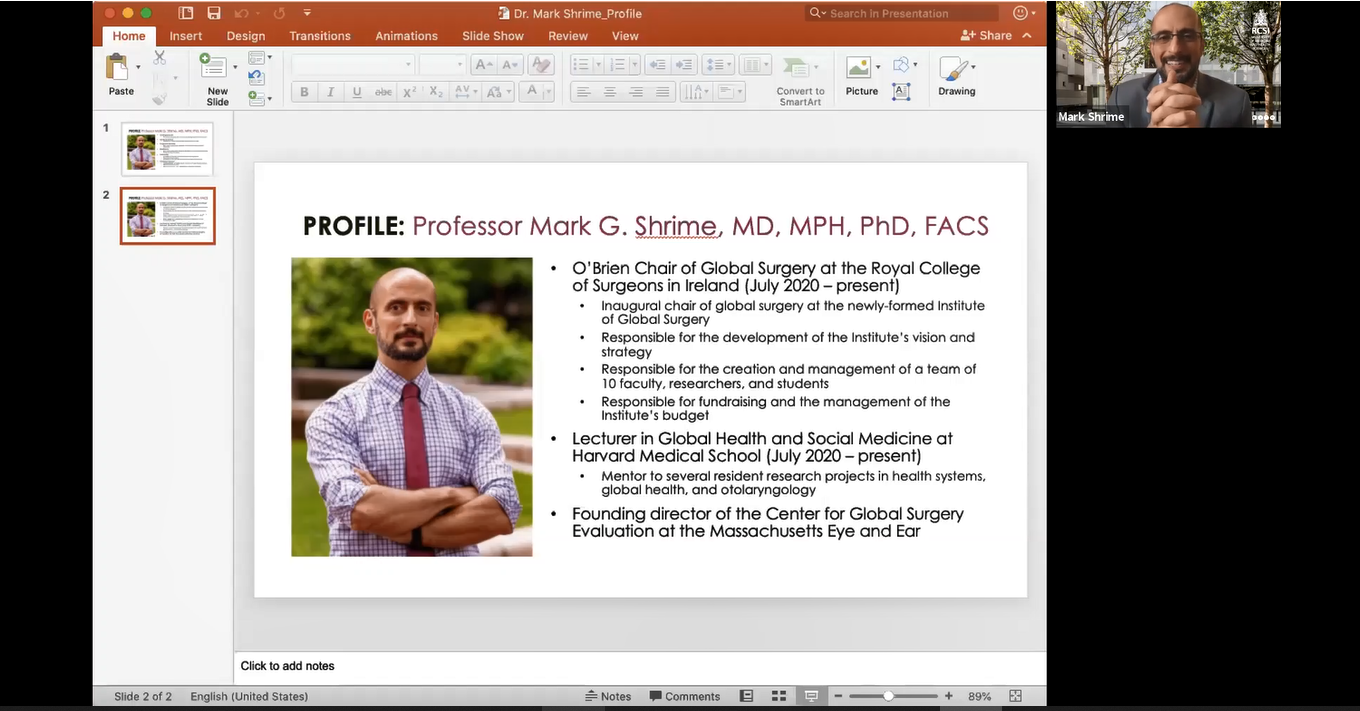
Task: Click the Reset slide icon
Action: click(256, 78)
